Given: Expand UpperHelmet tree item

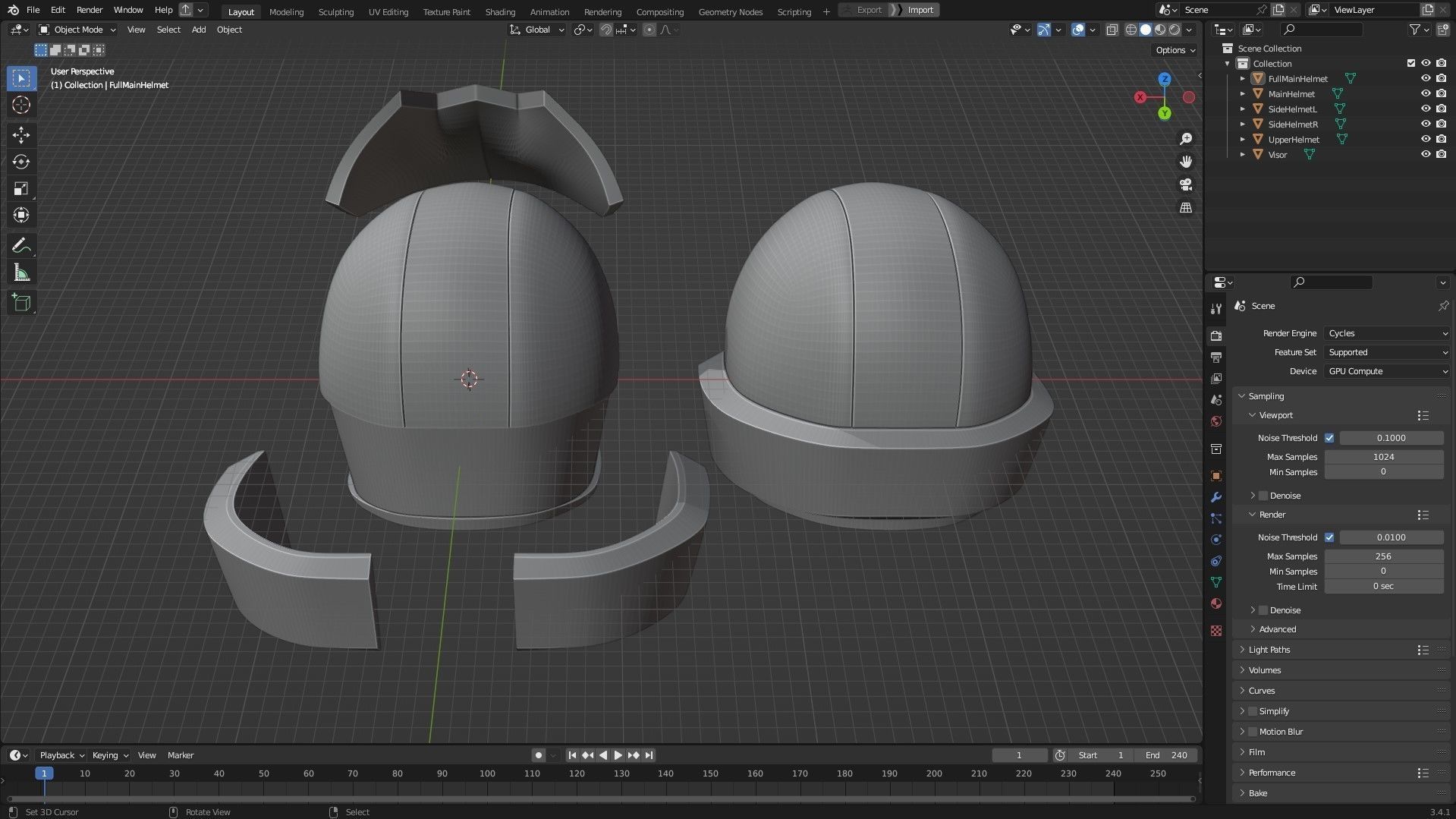Looking at the screenshot, I should (x=1243, y=139).
